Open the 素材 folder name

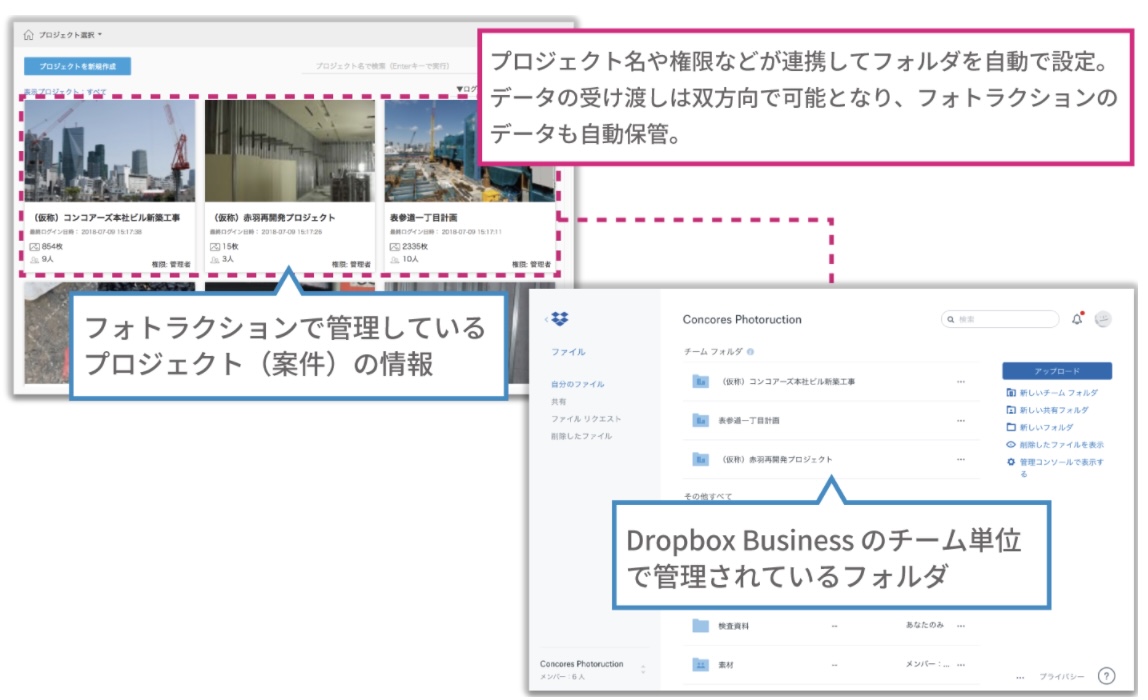coord(726,665)
